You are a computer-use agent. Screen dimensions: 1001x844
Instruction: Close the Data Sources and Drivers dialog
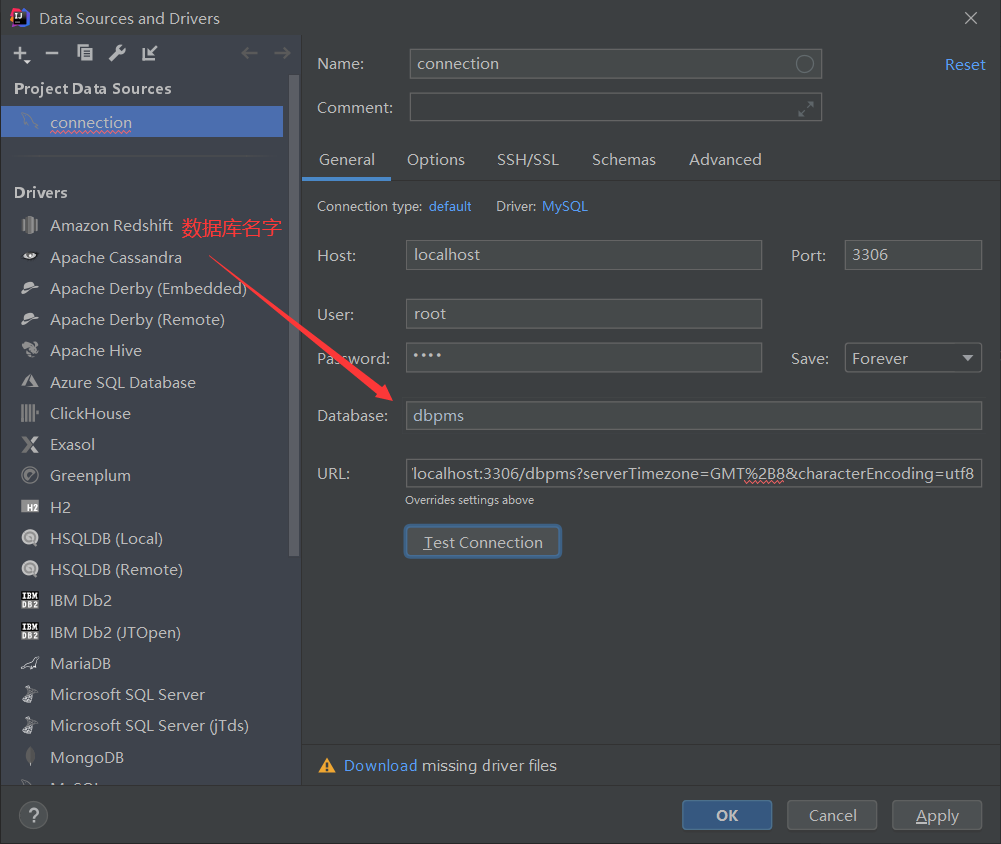[x=970, y=18]
